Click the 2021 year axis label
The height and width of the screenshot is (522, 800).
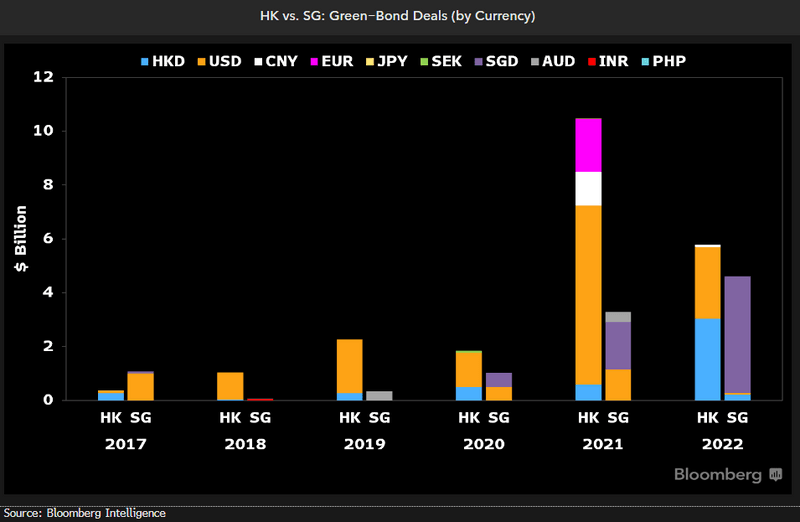click(x=603, y=444)
